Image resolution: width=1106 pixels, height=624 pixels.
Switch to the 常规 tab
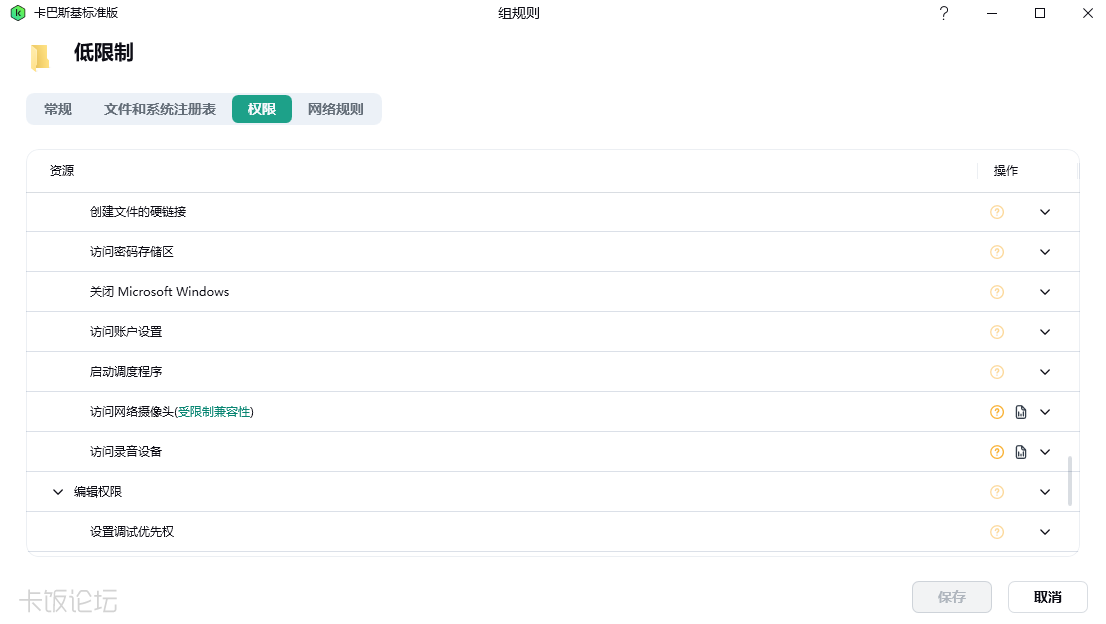click(58, 109)
